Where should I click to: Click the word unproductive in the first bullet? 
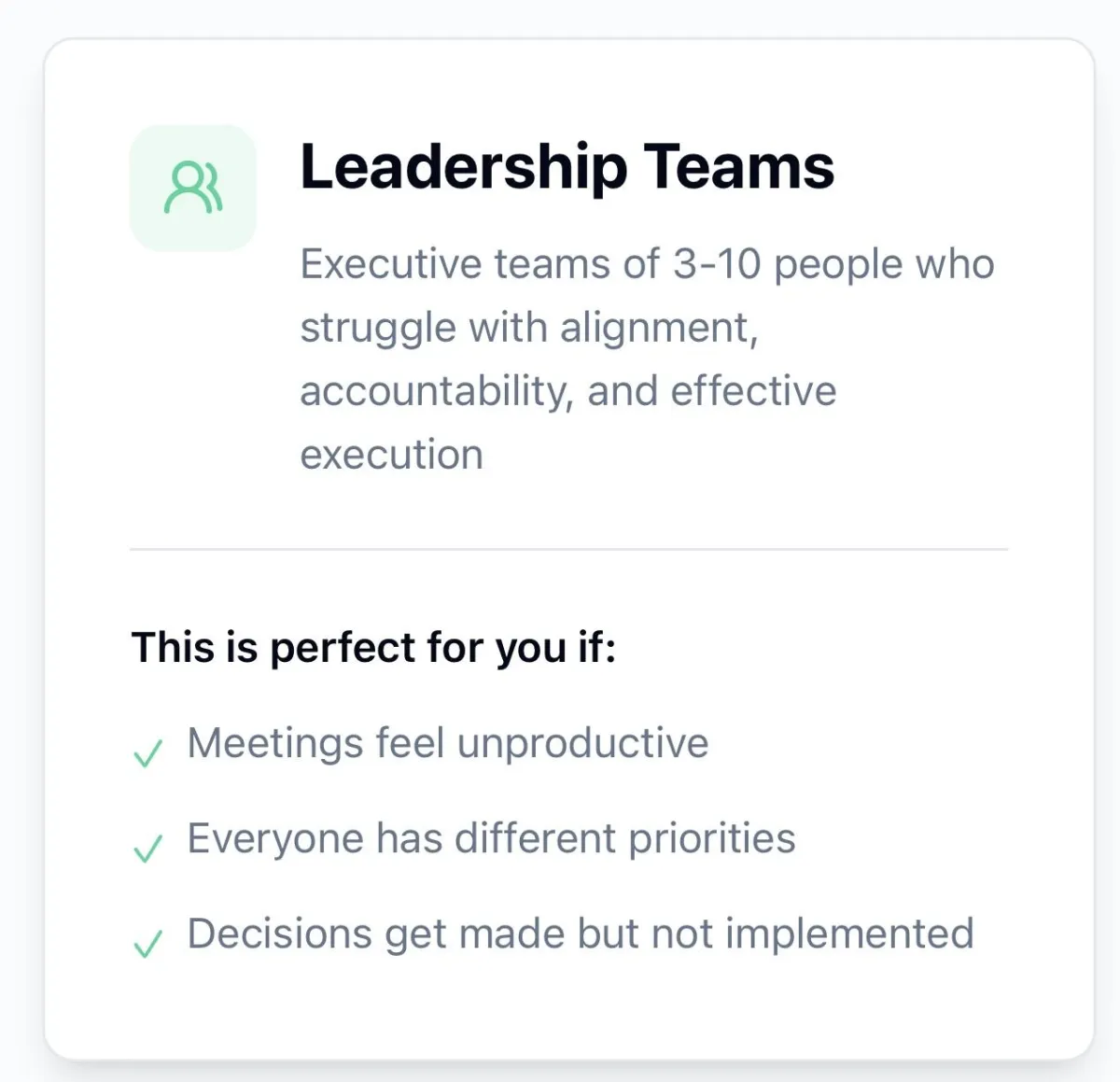[x=583, y=744]
